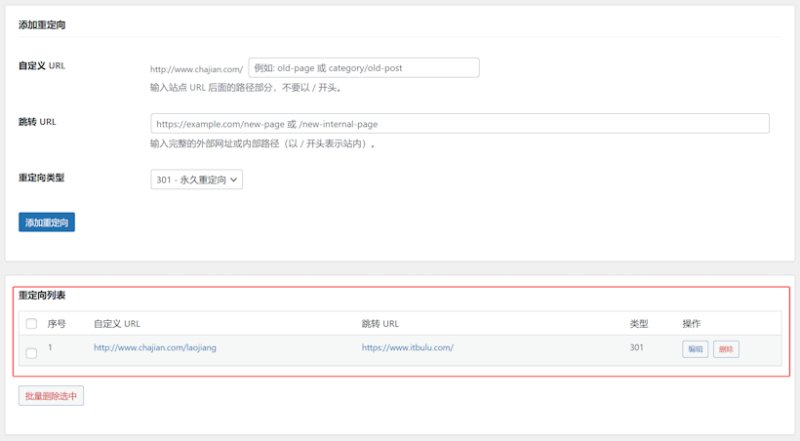This screenshot has height=441, width=800.
Task: Click the 301 type cell in row 1
Action: (636, 348)
